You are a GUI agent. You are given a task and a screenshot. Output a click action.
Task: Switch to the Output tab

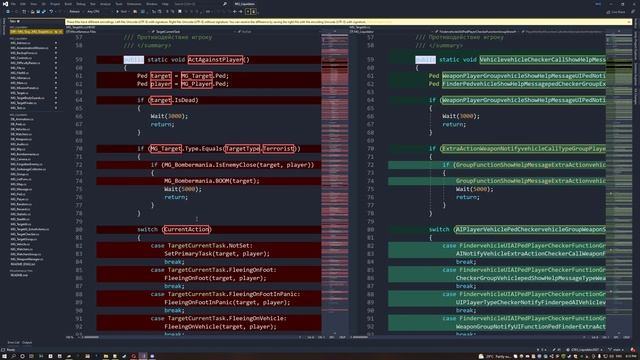[x=27, y=343]
